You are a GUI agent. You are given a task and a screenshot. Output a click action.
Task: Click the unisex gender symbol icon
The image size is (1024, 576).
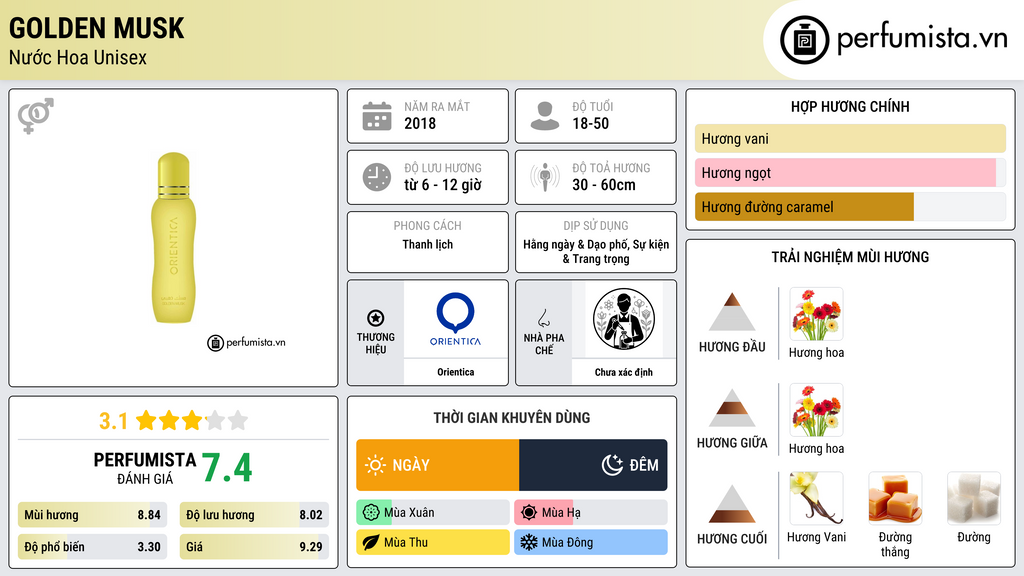(x=35, y=116)
